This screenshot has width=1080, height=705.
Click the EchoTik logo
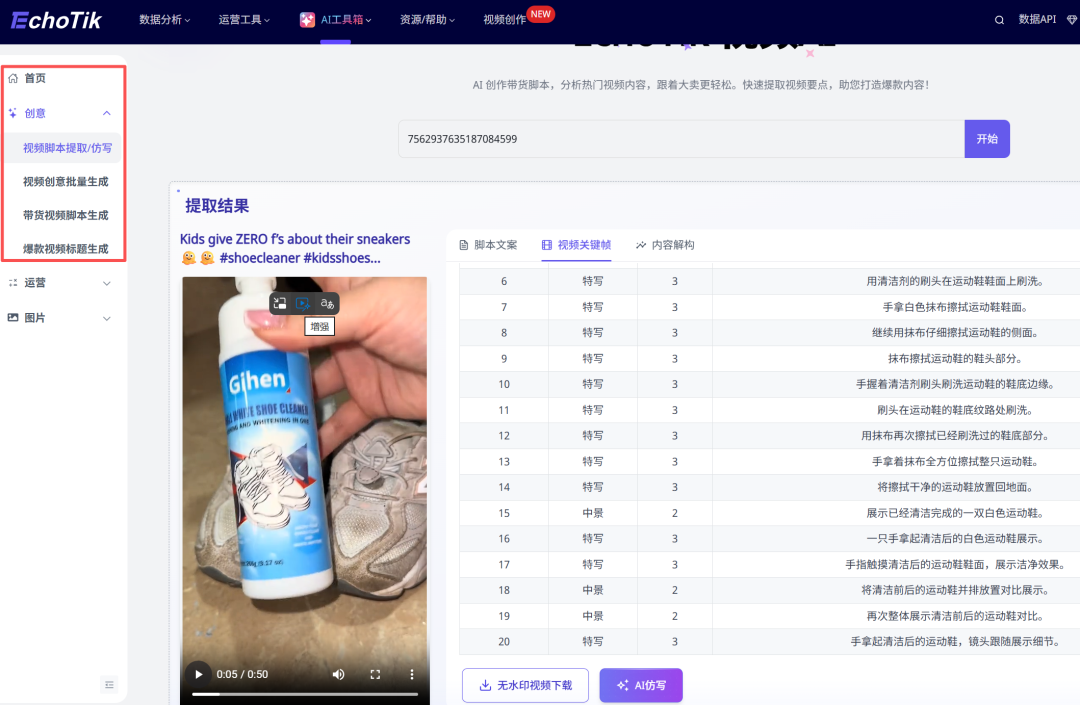coord(54,20)
